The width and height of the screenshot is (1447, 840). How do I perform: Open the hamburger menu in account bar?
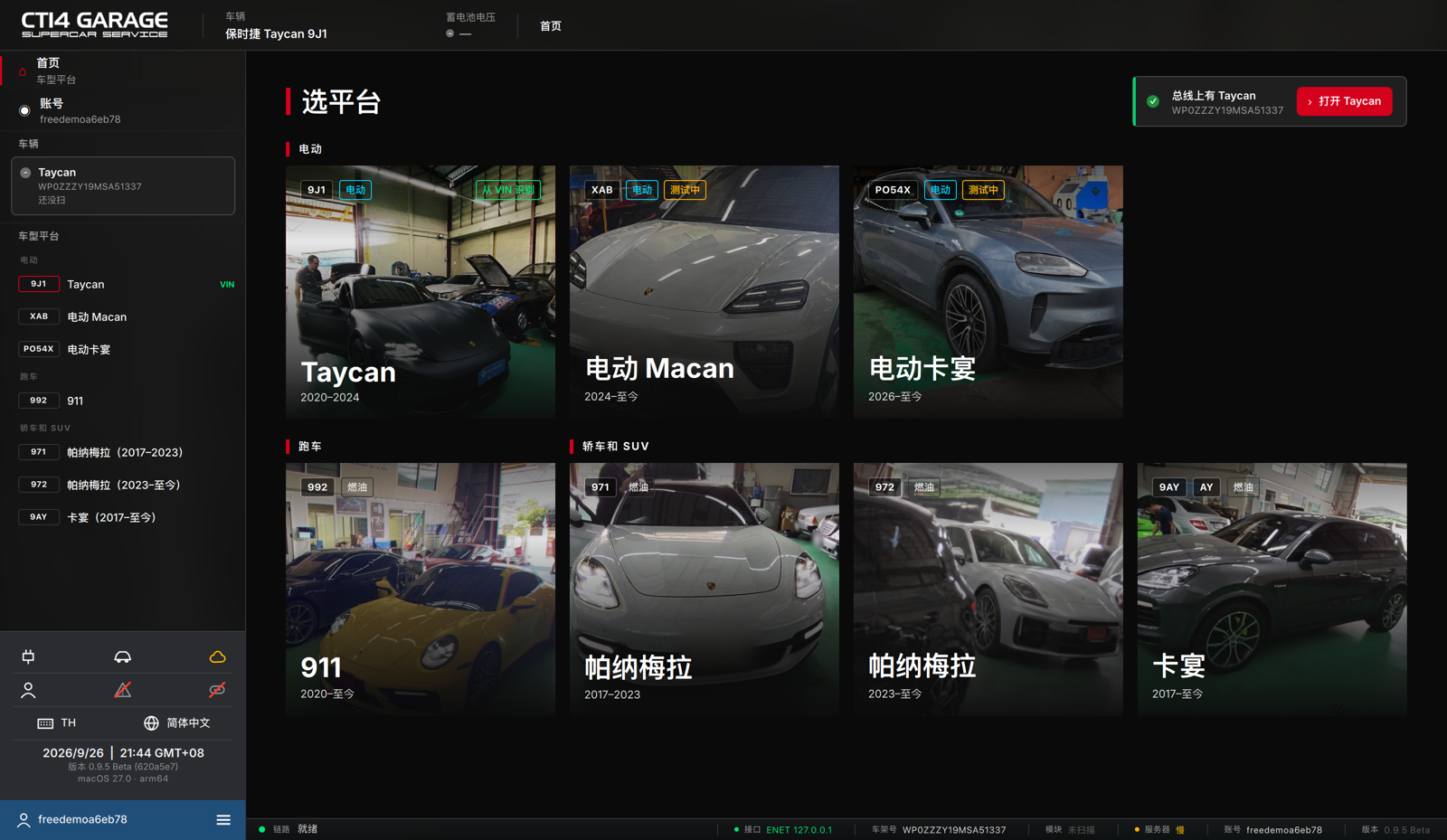click(x=223, y=820)
